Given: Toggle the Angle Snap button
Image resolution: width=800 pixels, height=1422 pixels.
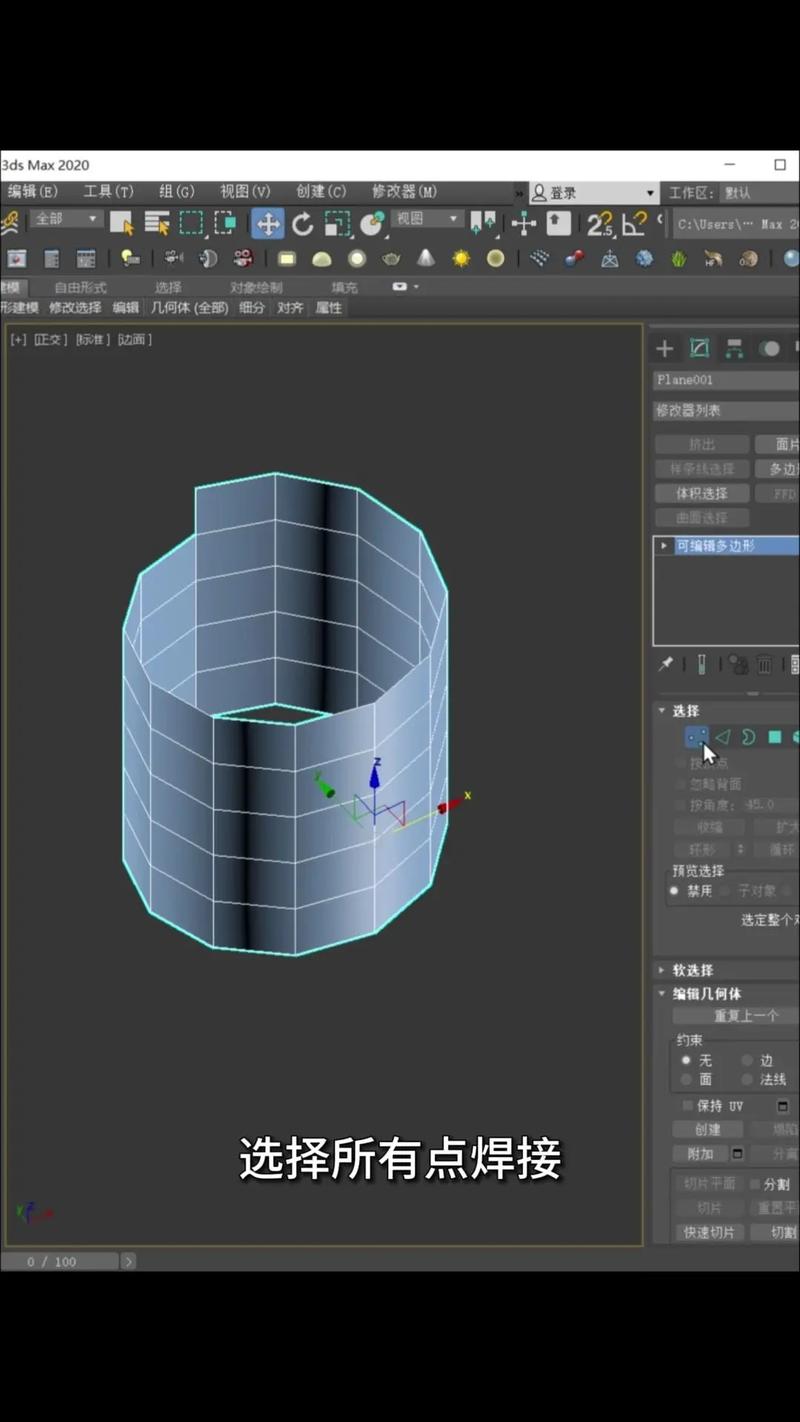Looking at the screenshot, I should [x=635, y=223].
